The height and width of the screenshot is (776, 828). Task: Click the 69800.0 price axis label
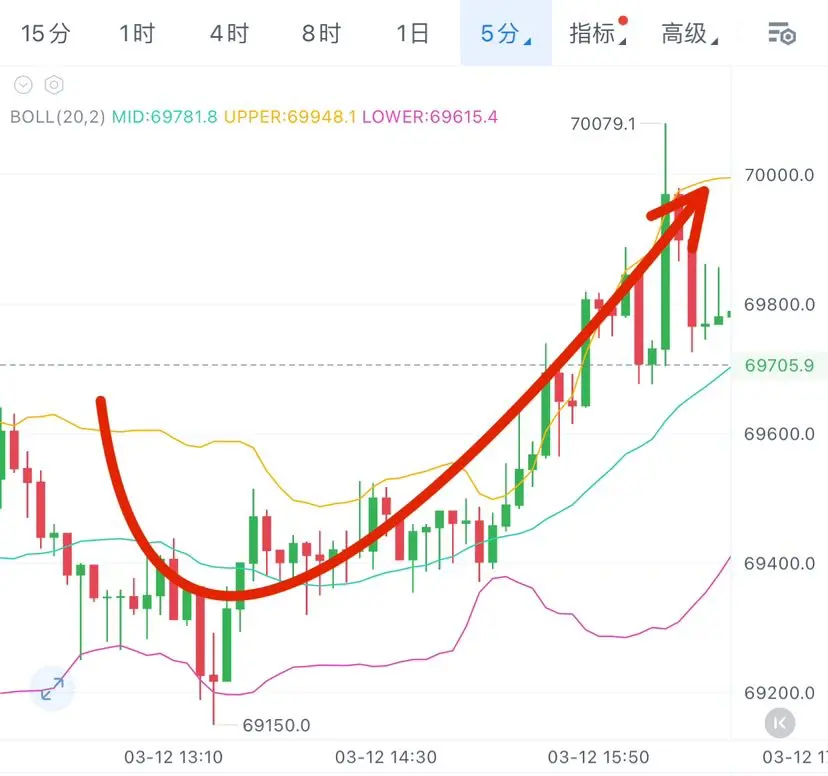[x=779, y=304]
